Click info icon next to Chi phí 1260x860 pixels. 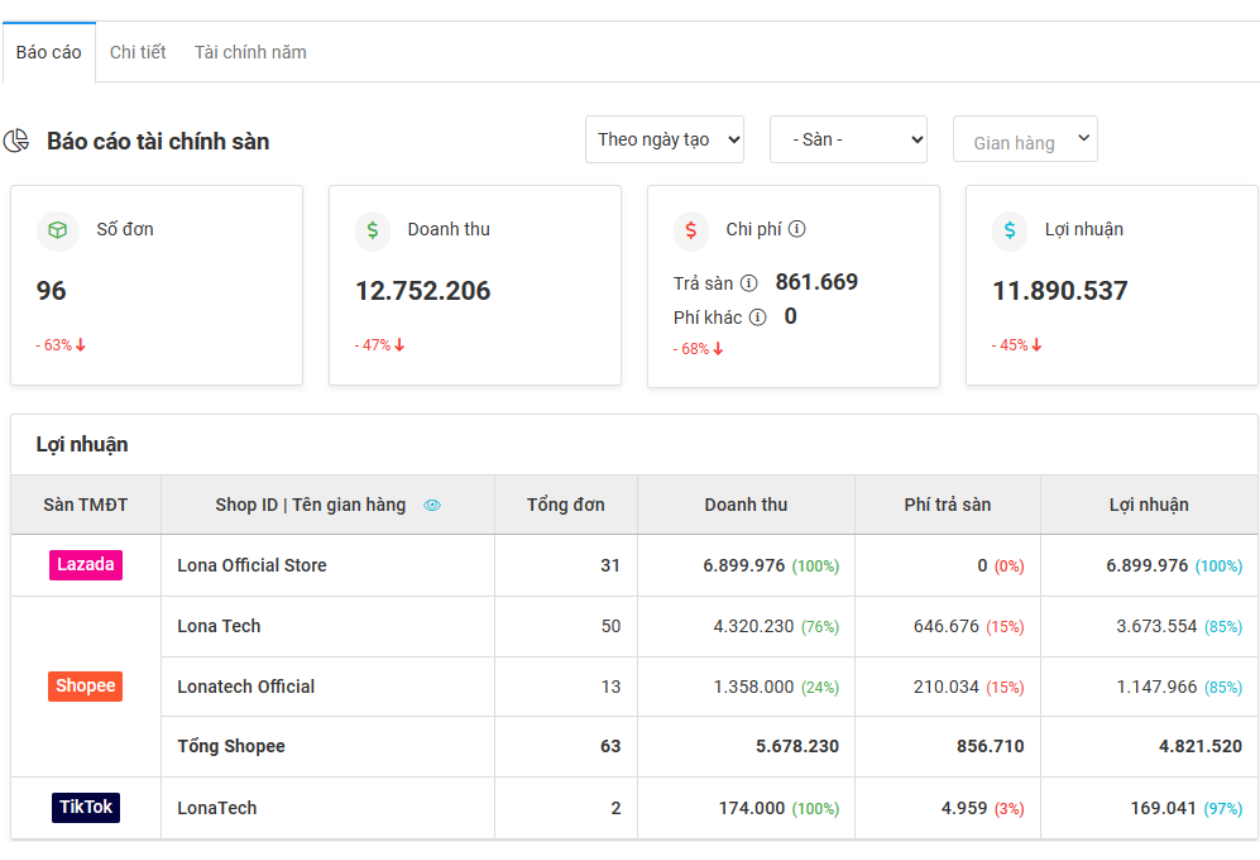(x=797, y=229)
